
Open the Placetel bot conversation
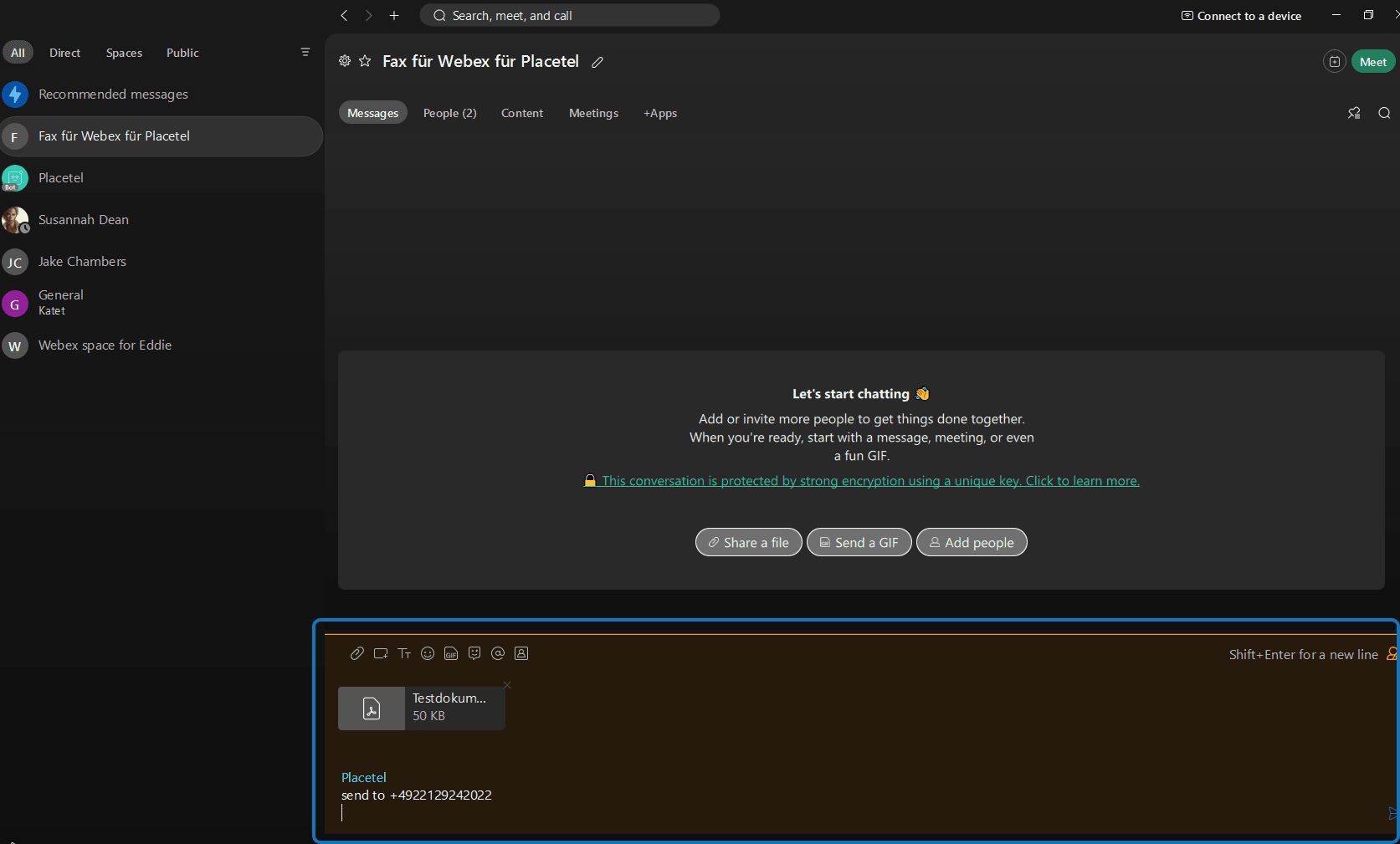(x=162, y=178)
